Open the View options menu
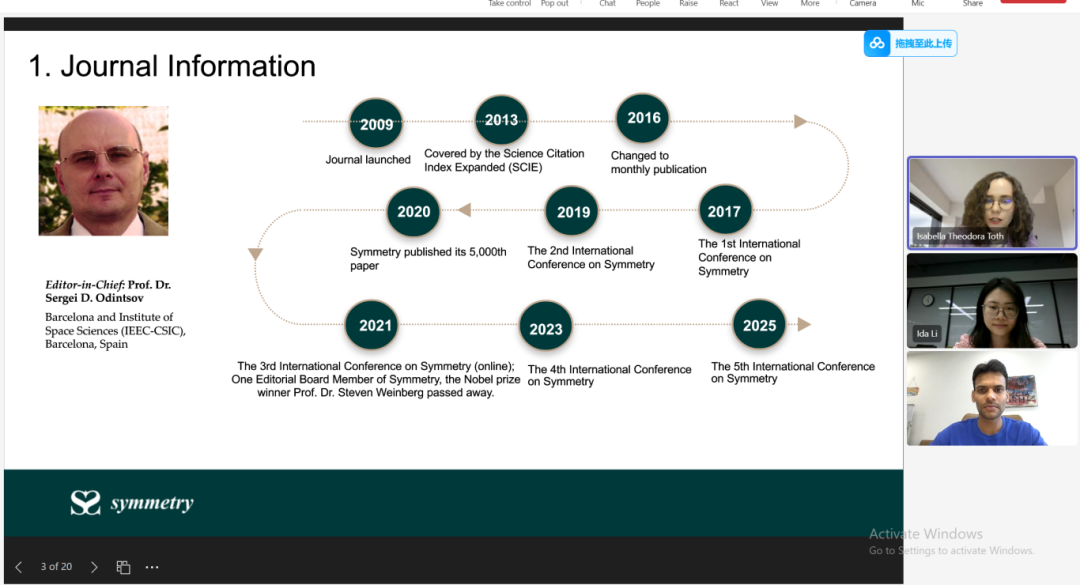 point(769,4)
